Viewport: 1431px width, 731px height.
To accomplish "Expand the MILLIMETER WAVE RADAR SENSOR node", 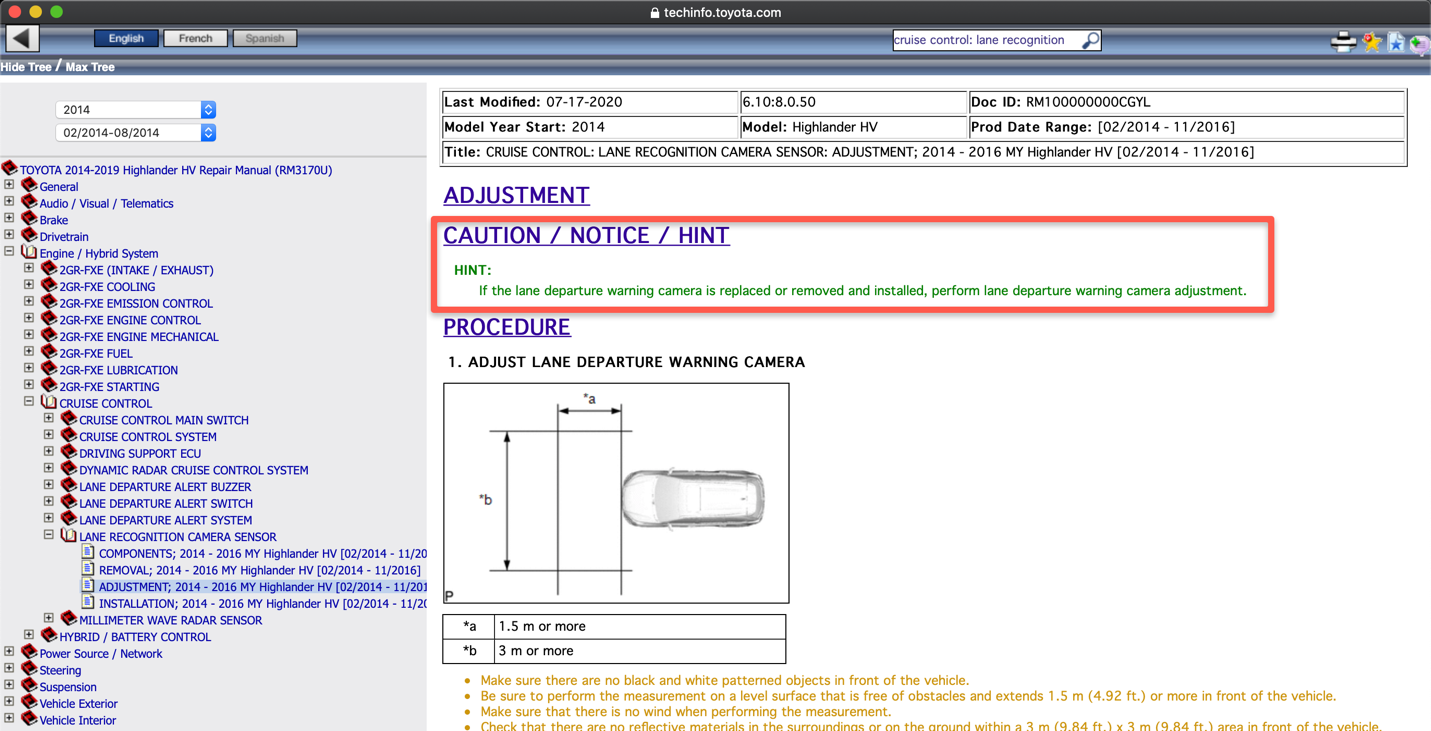I will click(x=48, y=619).
